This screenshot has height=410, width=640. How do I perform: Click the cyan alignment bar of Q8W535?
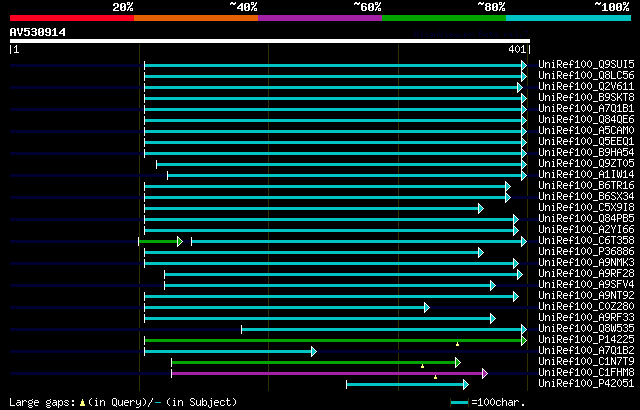(x=384, y=329)
